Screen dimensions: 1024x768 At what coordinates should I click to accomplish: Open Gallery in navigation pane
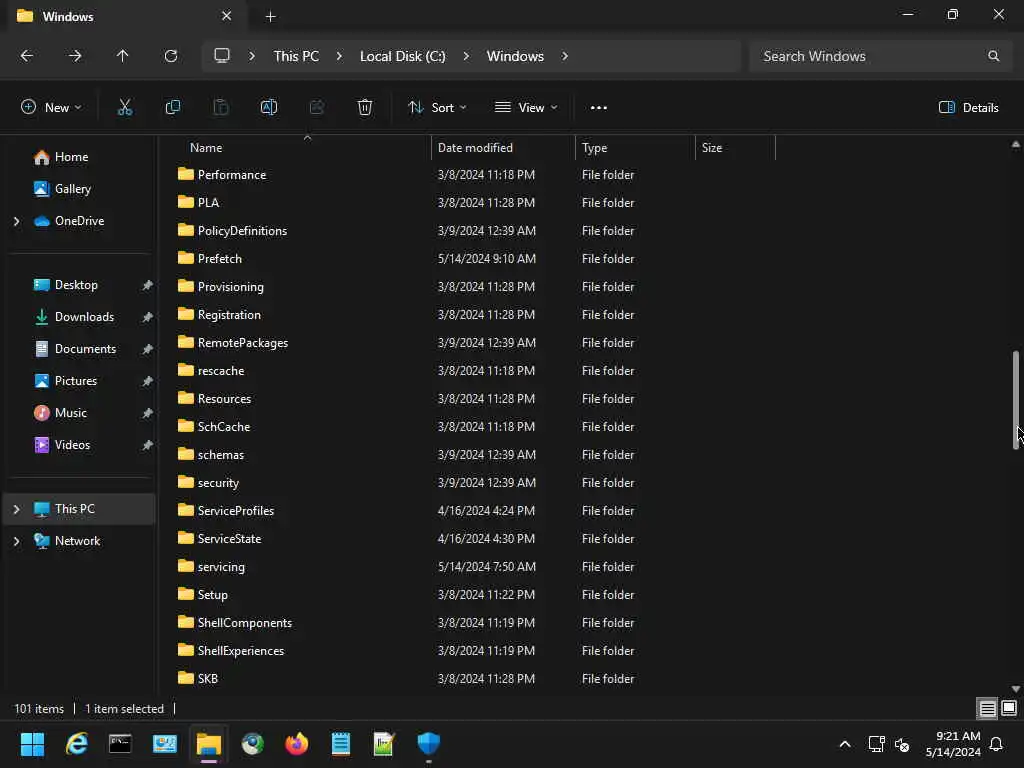[x=72, y=189]
